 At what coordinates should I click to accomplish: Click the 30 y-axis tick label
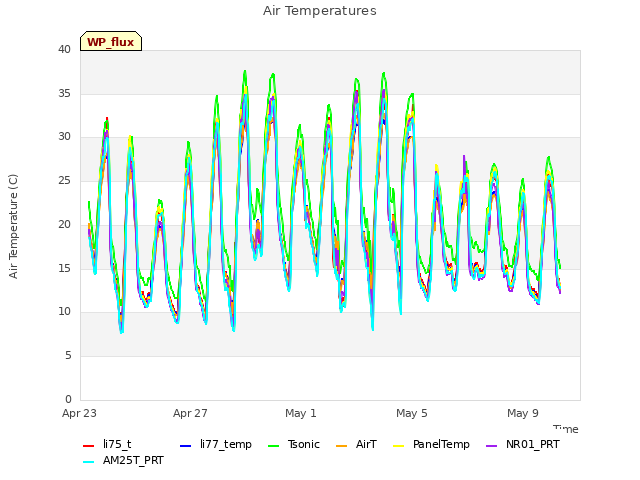[x=64, y=137]
